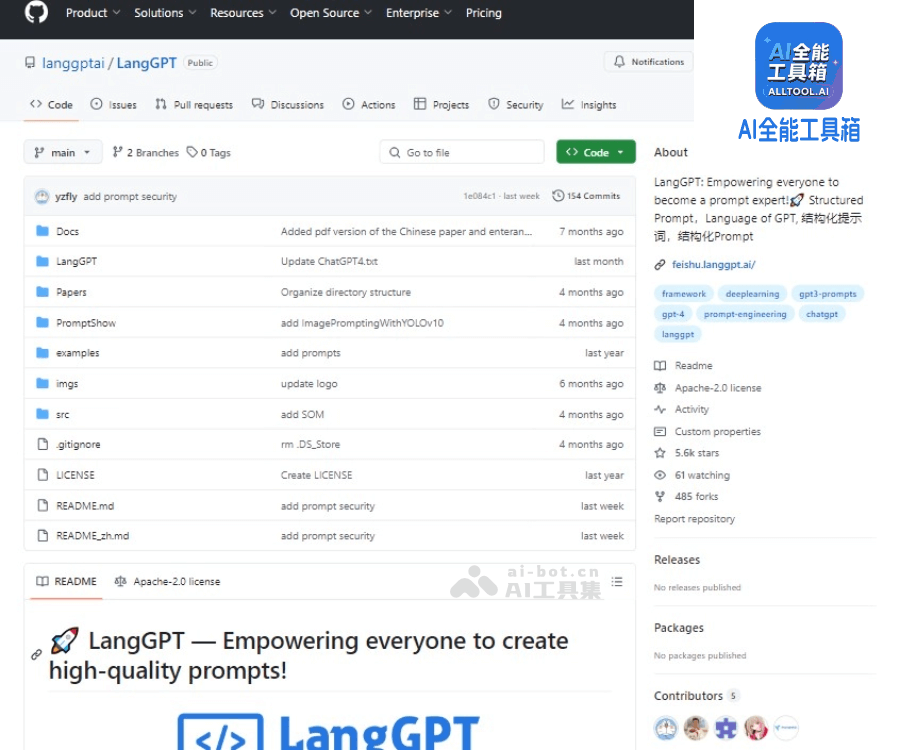
Task: Select the README tab in file viewer
Action: click(66, 581)
